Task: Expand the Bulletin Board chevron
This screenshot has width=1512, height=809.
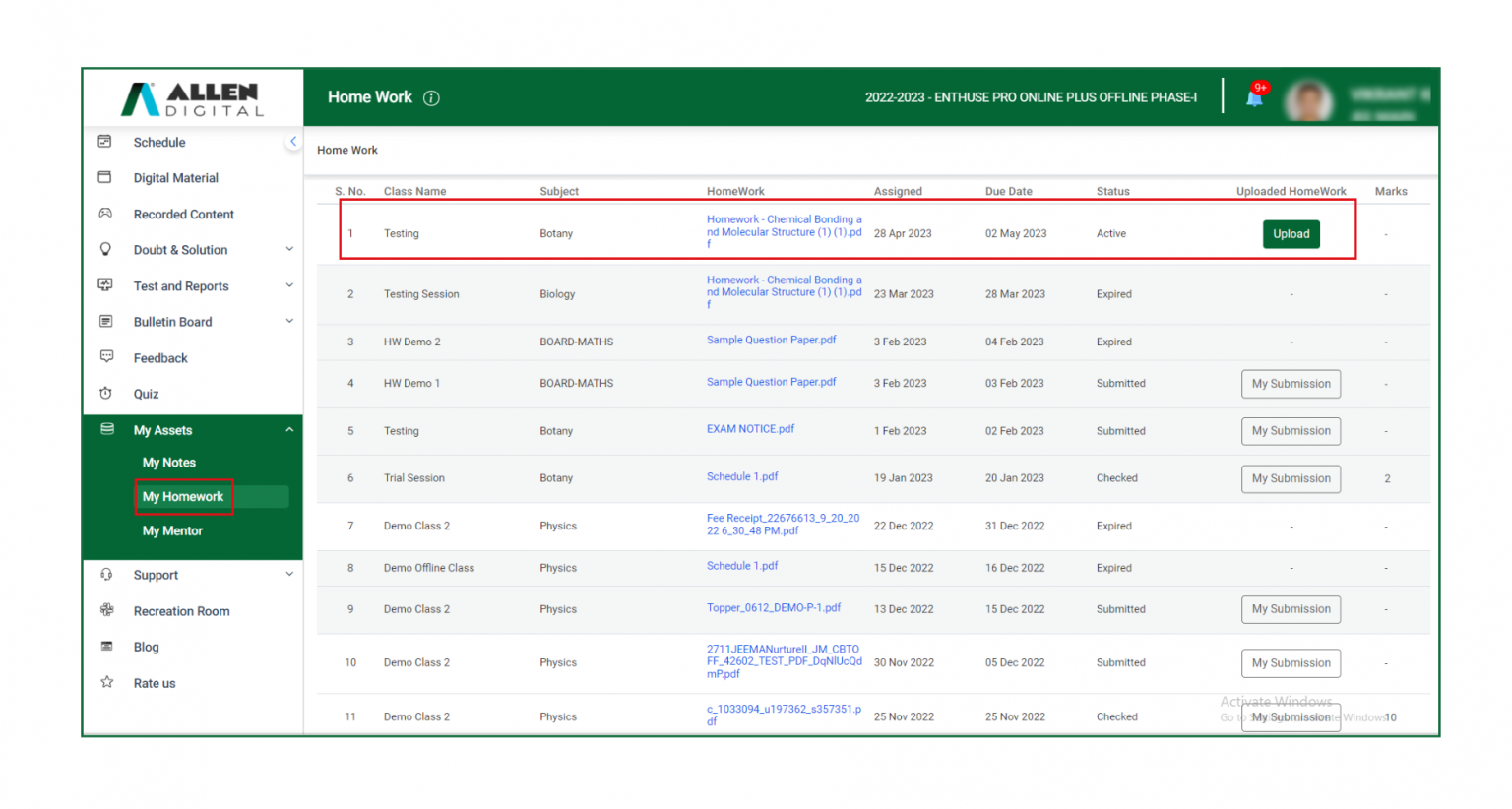Action: (289, 321)
